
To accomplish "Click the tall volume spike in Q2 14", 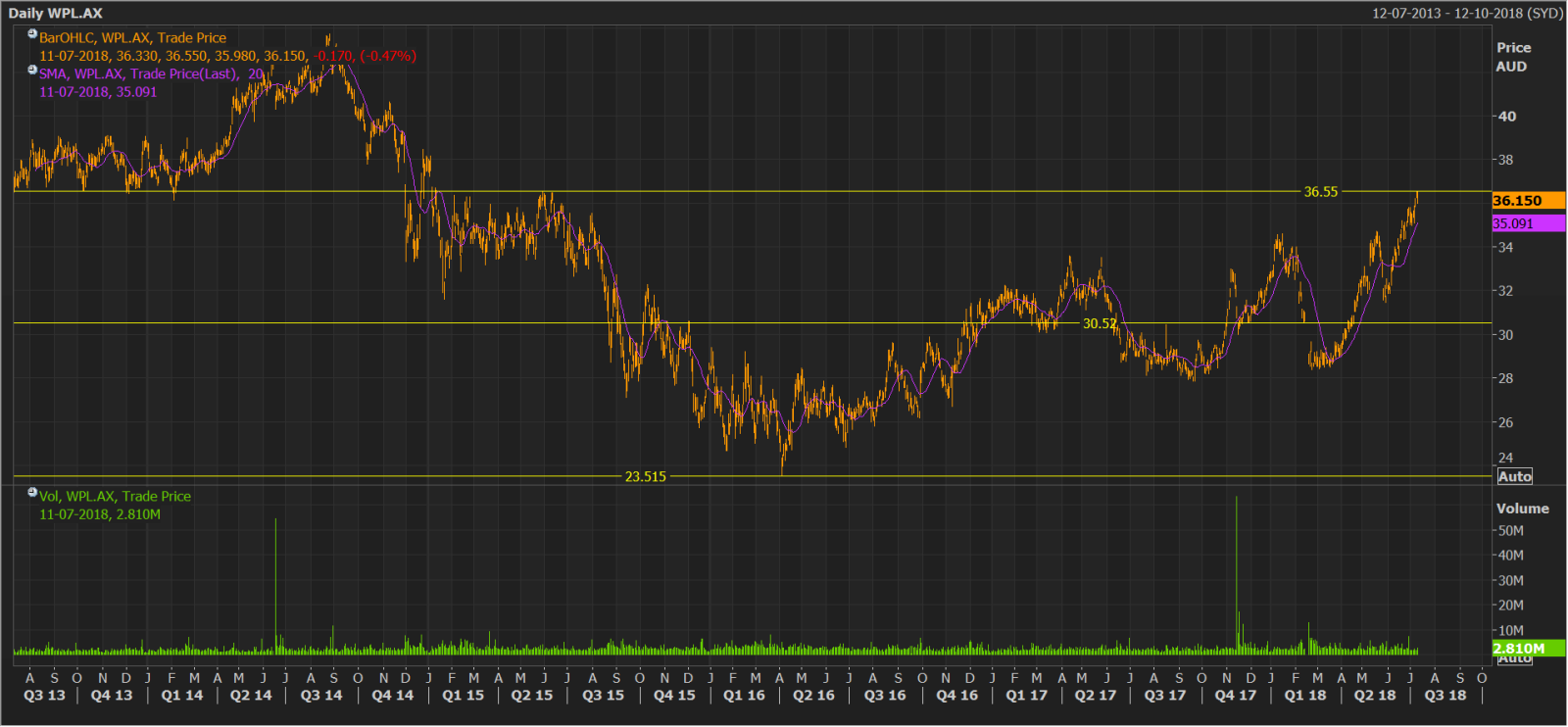I will [275, 585].
